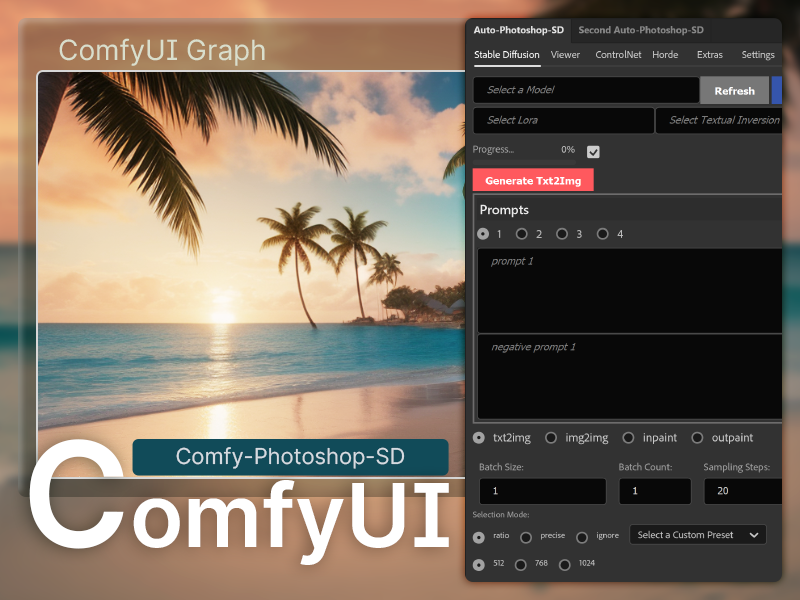
Task: Choose the precise selection mode
Action: [x=526, y=537]
